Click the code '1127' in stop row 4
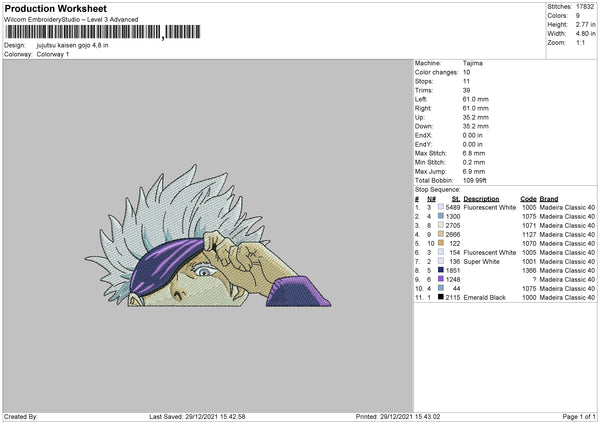The width and height of the screenshot is (600, 424). pyautogui.click(x=529, y=234)
